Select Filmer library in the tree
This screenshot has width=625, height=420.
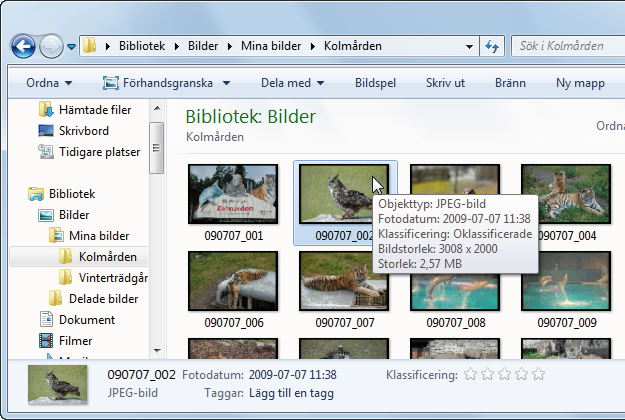click(x=75, y=341)
